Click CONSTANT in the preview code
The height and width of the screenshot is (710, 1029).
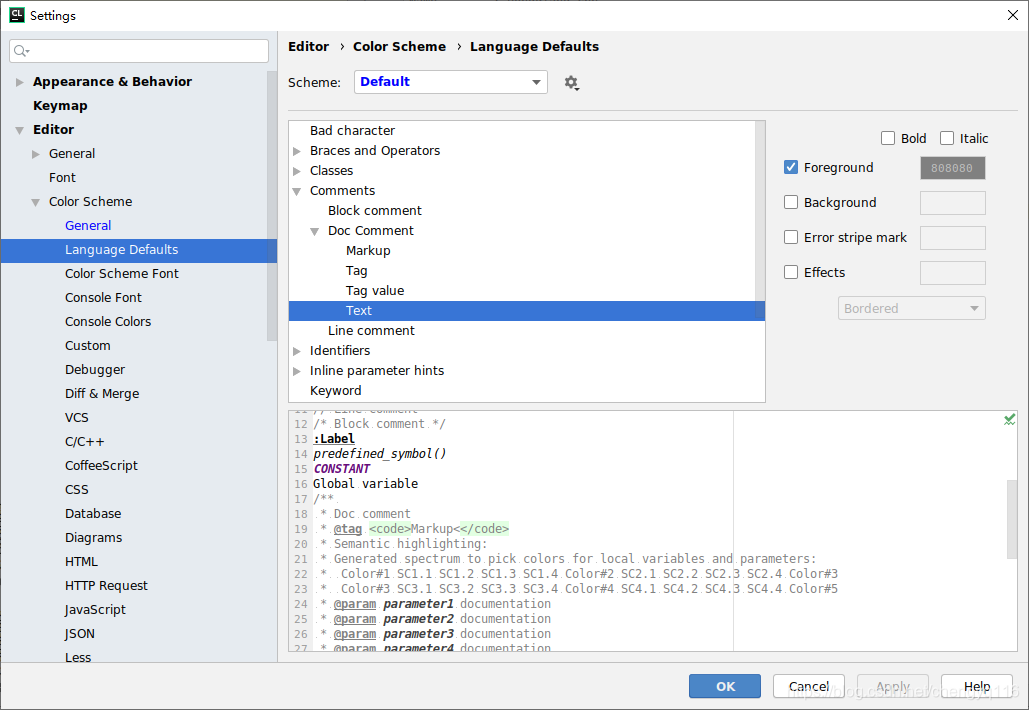pyautogui.click(x=341, y=469)
